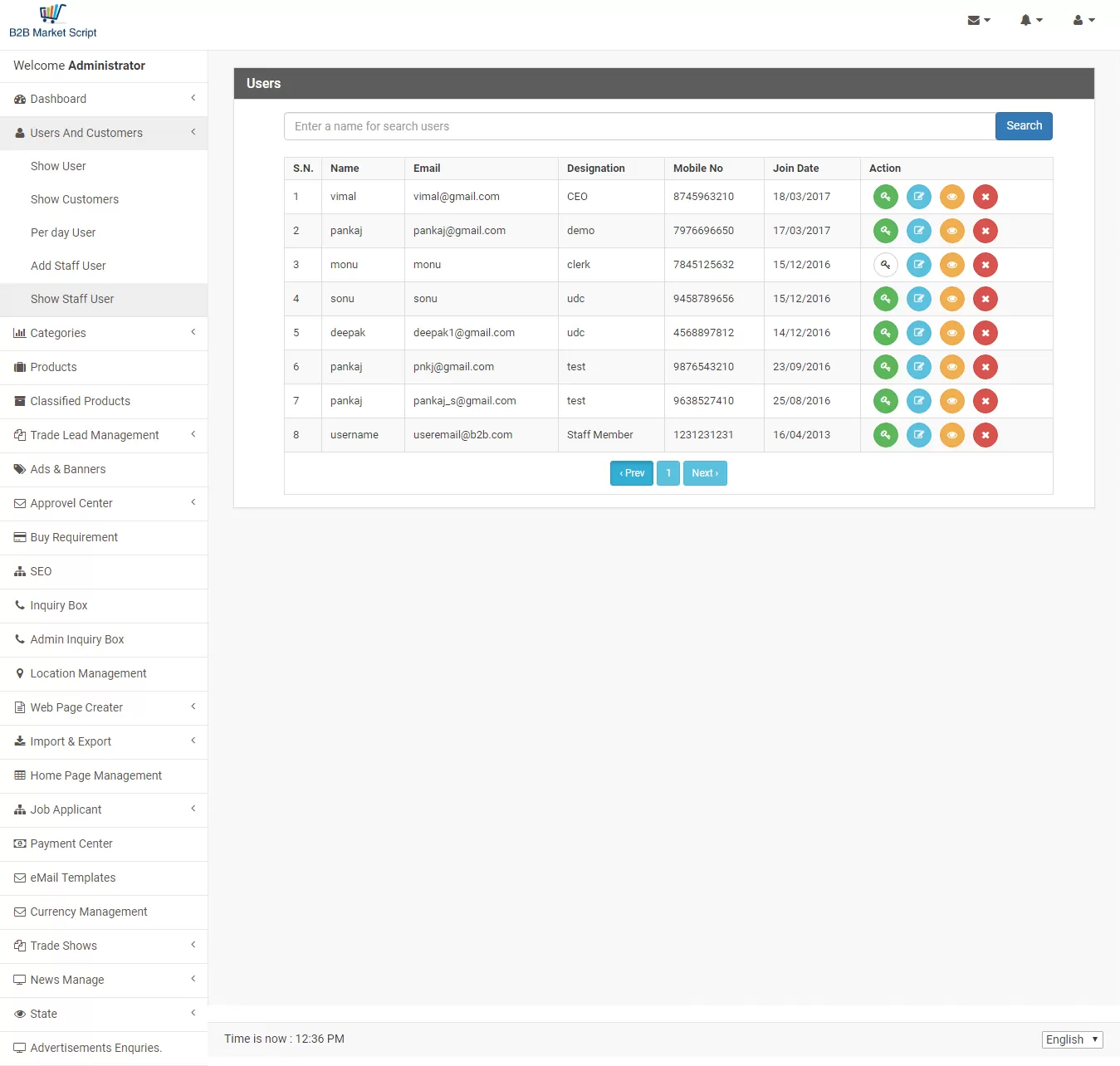View the pnkj@gmail.com row with eye icon

click(x=952, y=367)
